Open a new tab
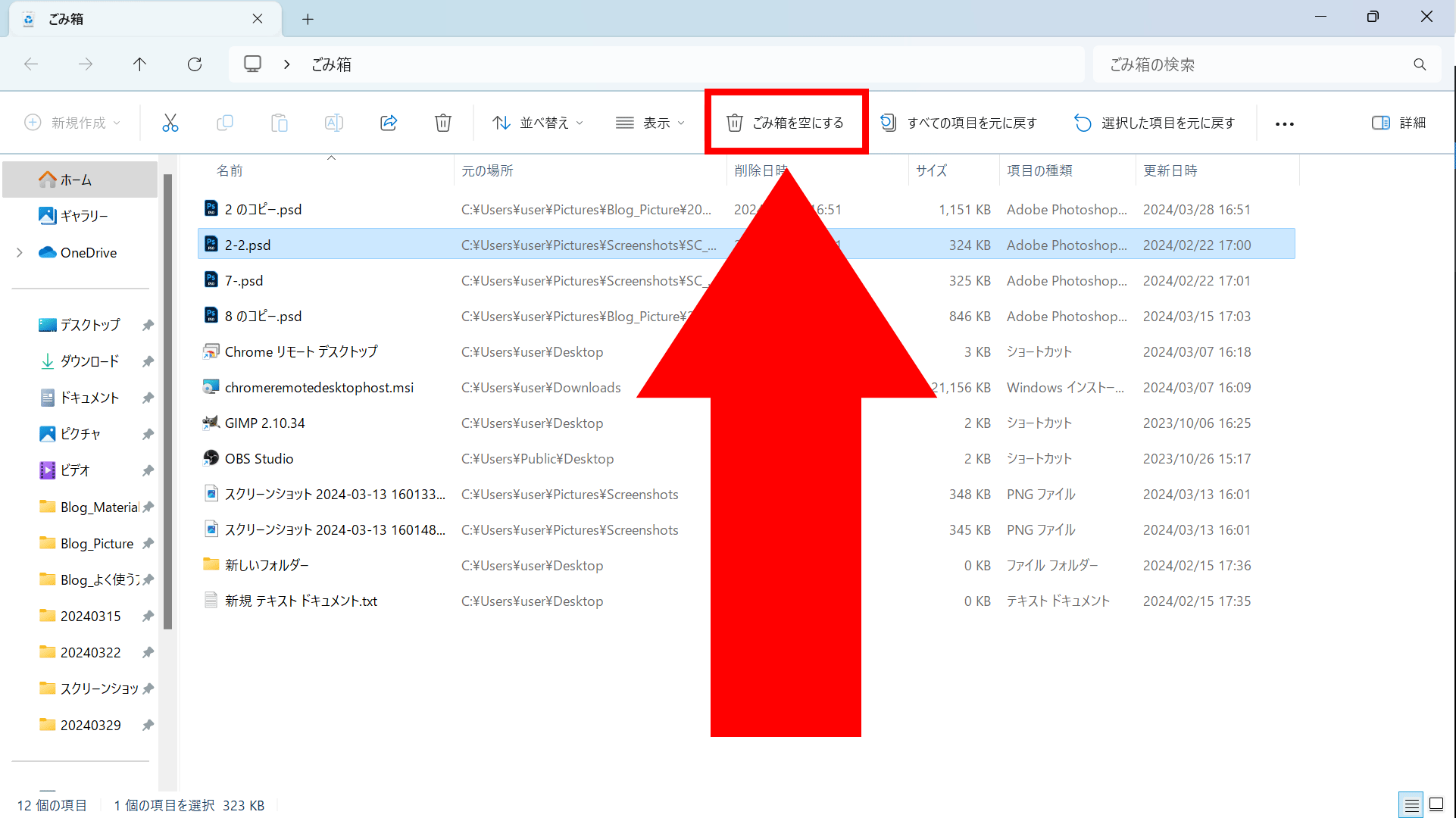The width and height of the screenshot is (1456, 818). [308, 19]
